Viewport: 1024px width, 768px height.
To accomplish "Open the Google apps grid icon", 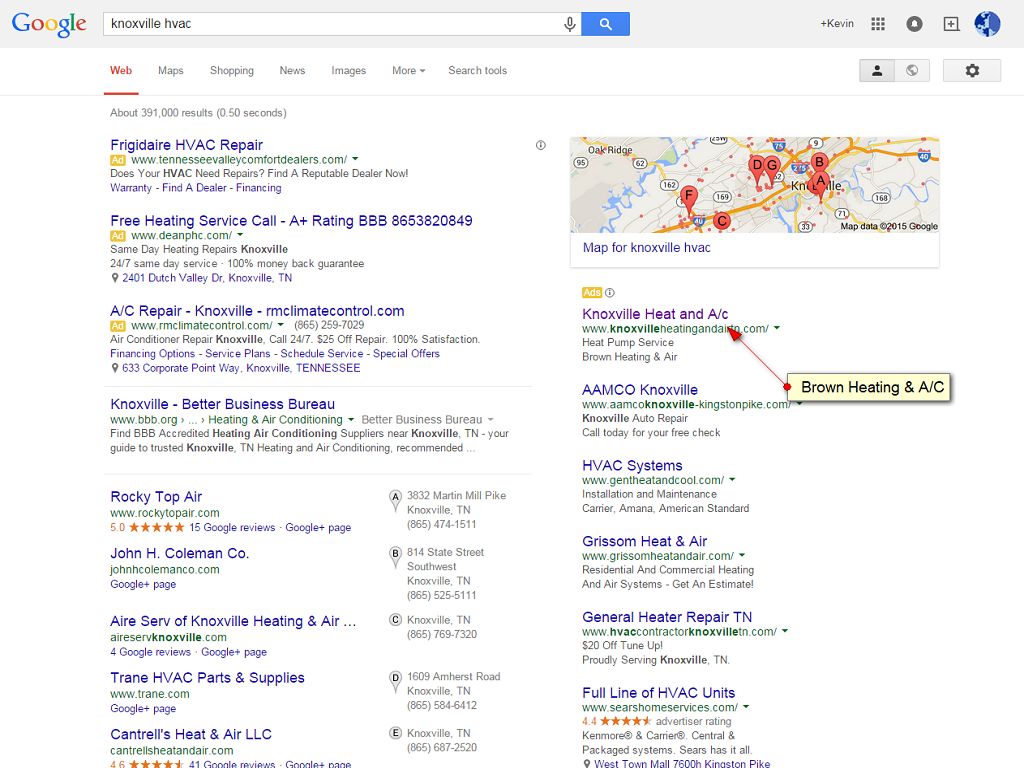I will coord(878,24).
